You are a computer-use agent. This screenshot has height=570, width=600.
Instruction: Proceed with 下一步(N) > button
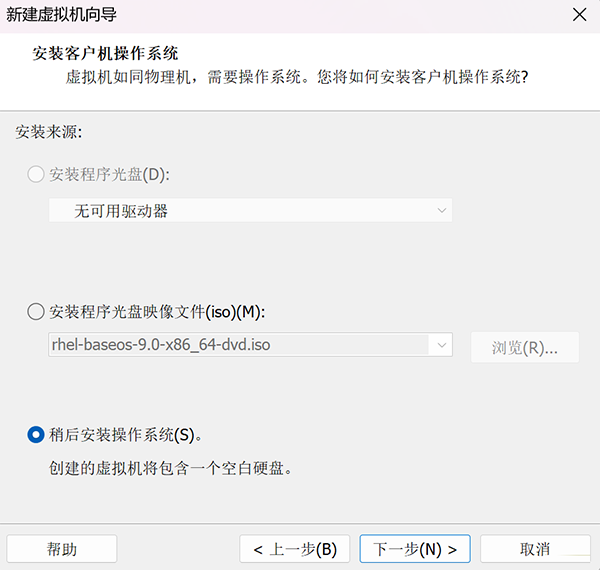pos(415,549)
